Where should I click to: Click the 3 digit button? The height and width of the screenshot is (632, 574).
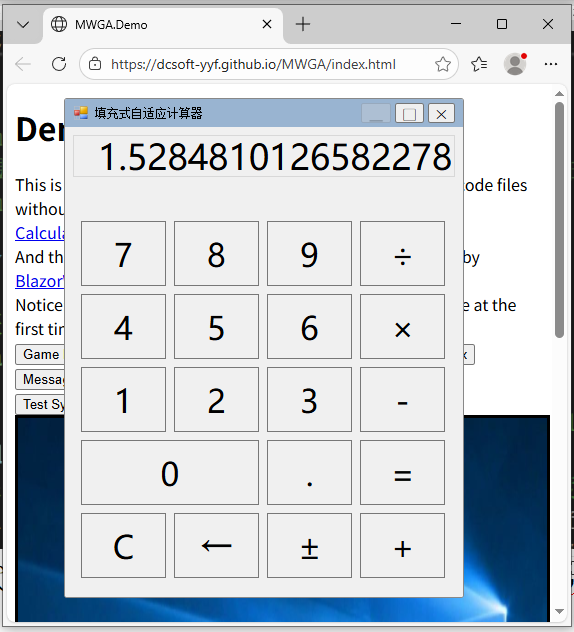pos(309,399)
